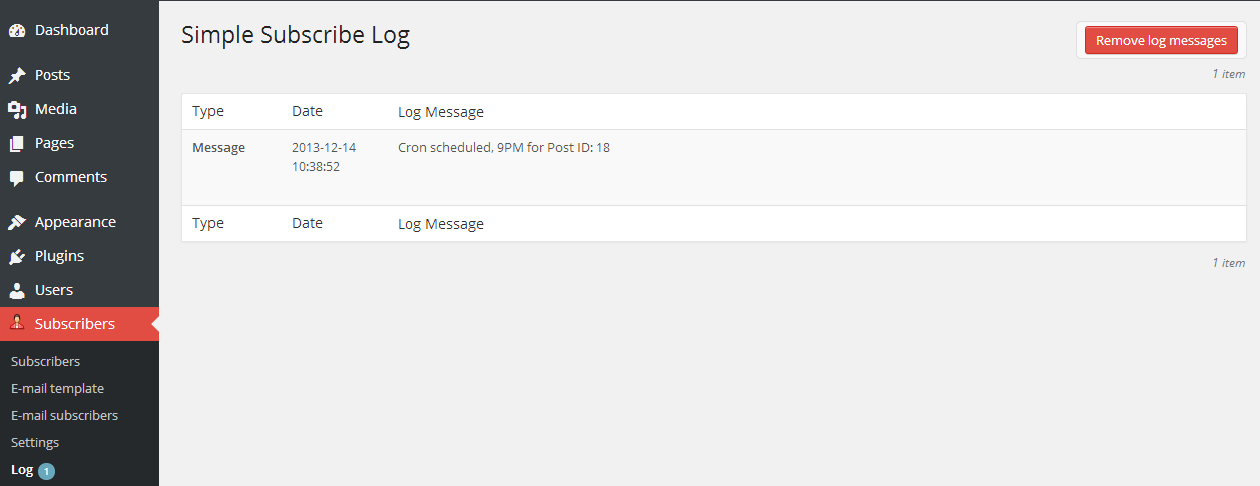This screenshot has height=486, width=1260.
Task: Click the red Subscribers menu icon
Action: click(x=17, y=323)
